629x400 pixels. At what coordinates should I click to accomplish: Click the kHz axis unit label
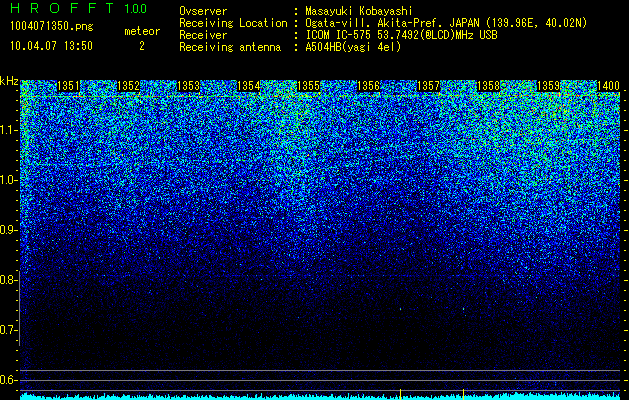click(x=9, y=81)
